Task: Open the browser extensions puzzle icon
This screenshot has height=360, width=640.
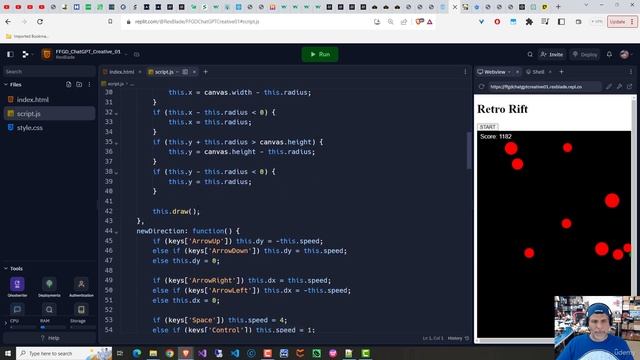Action: pyautogui.click(x=529, y=22)
